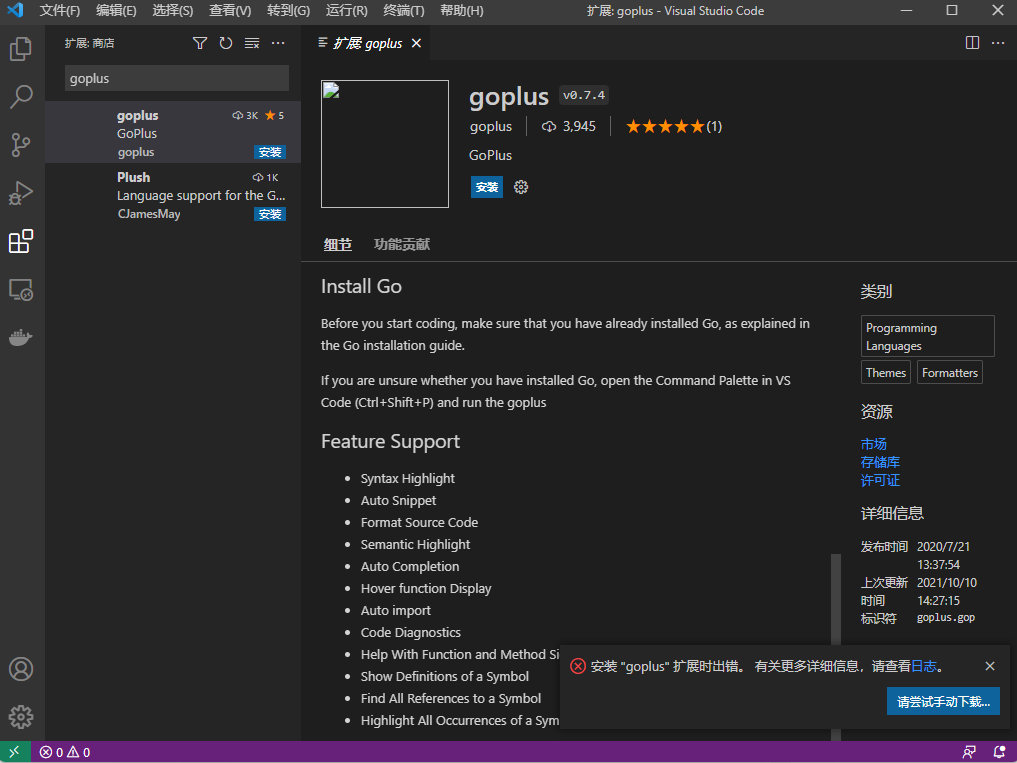The image size is (1017, 763).
Task: Click the goplus publisher name on detail page
Action: [x=490, y=127]
